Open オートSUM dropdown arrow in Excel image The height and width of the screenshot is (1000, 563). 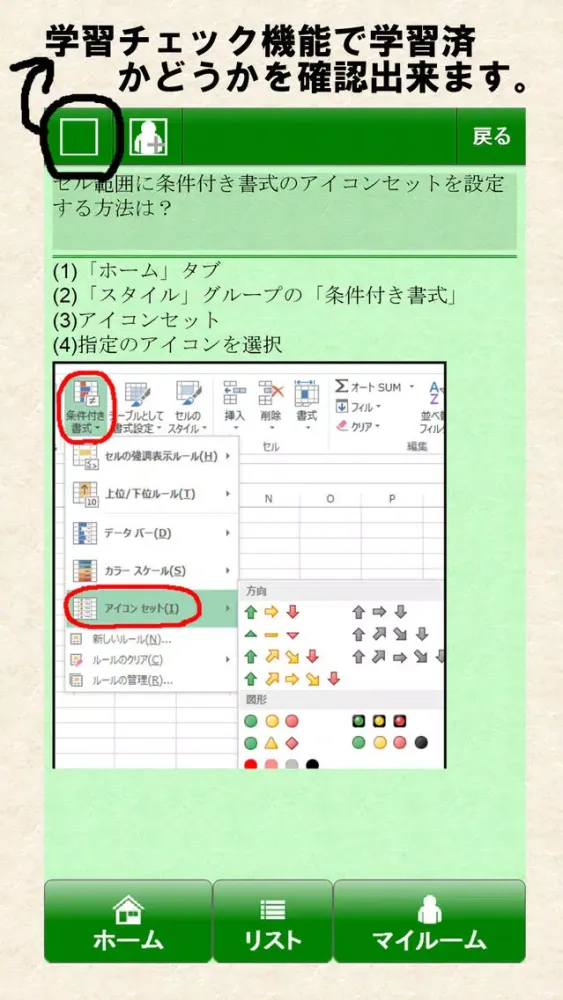[411, 386]
